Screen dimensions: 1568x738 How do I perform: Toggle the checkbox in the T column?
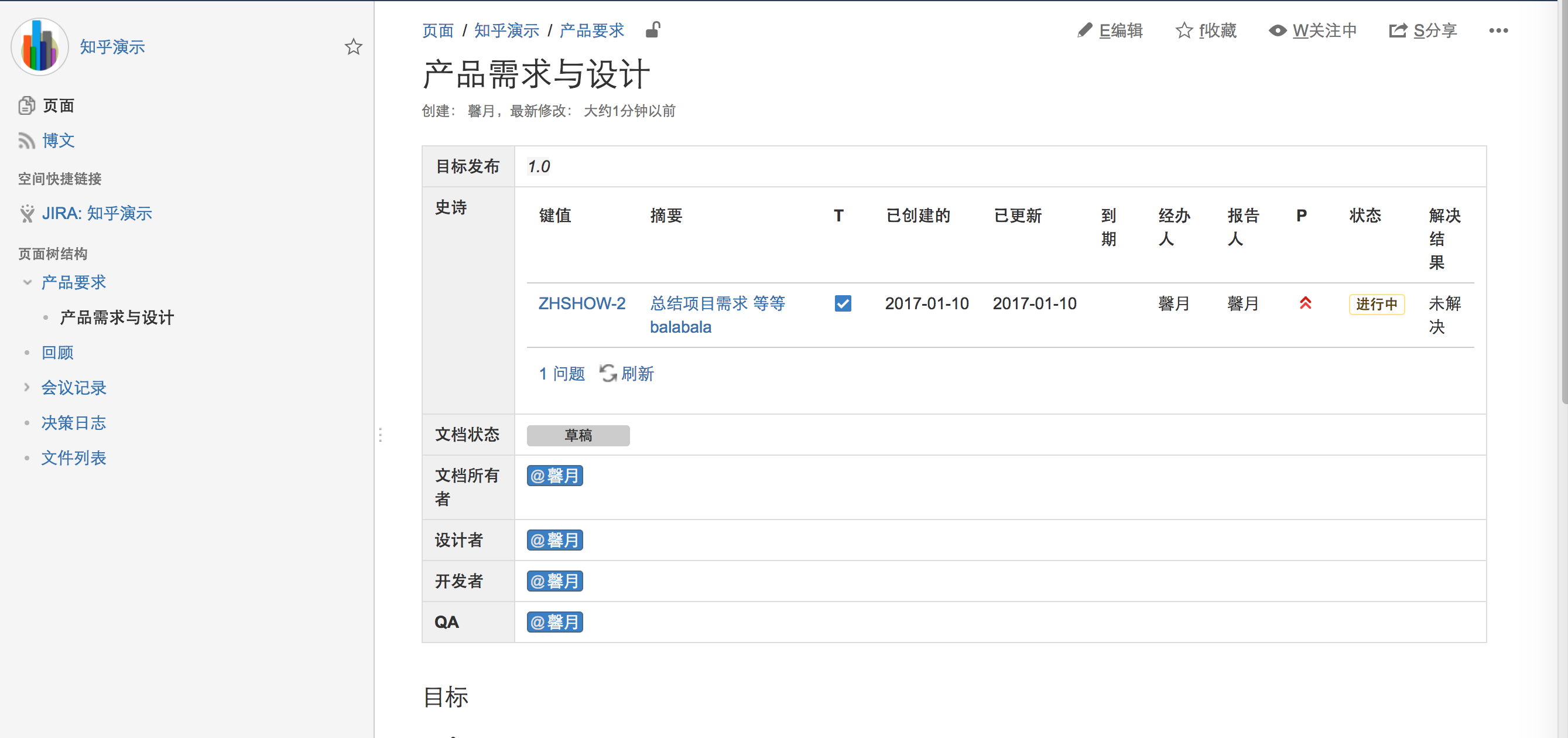[x=843, y=303]
